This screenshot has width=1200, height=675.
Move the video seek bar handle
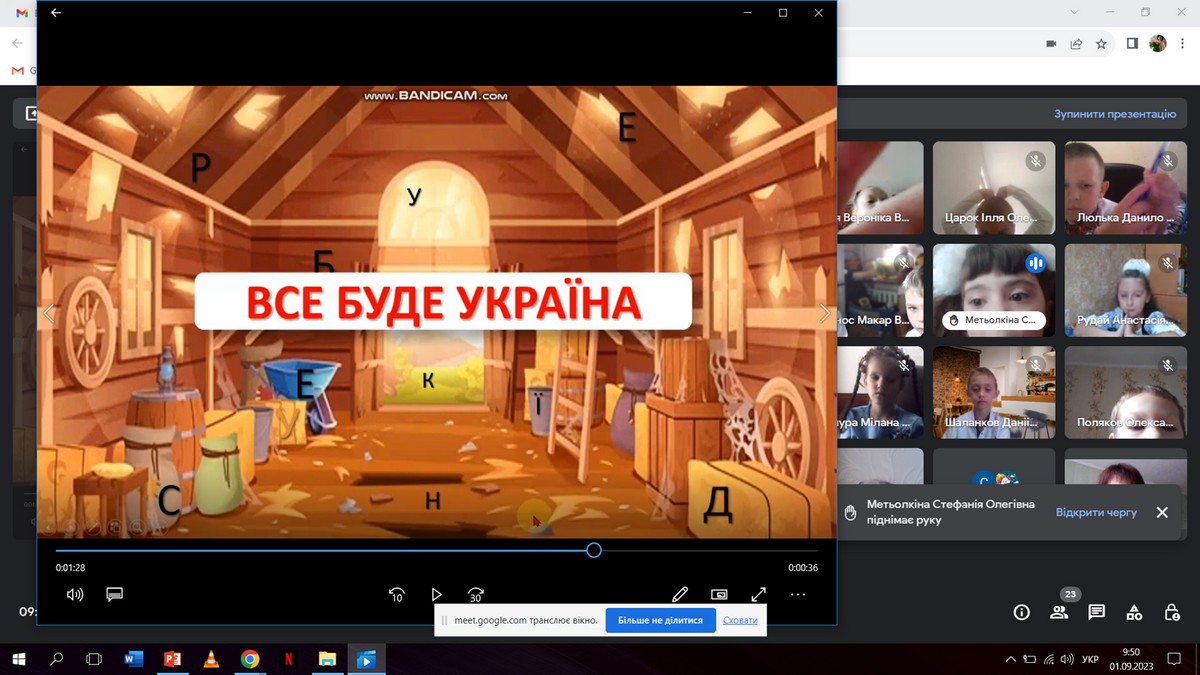tap(594, 550)
